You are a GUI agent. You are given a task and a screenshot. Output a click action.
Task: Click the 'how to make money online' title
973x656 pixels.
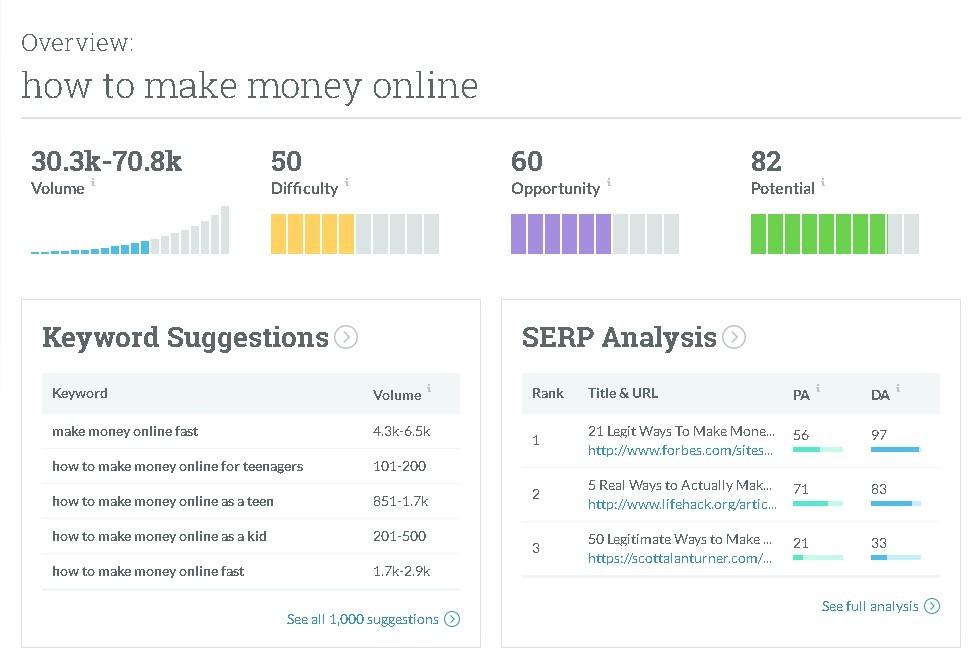[x=249, y=86]
